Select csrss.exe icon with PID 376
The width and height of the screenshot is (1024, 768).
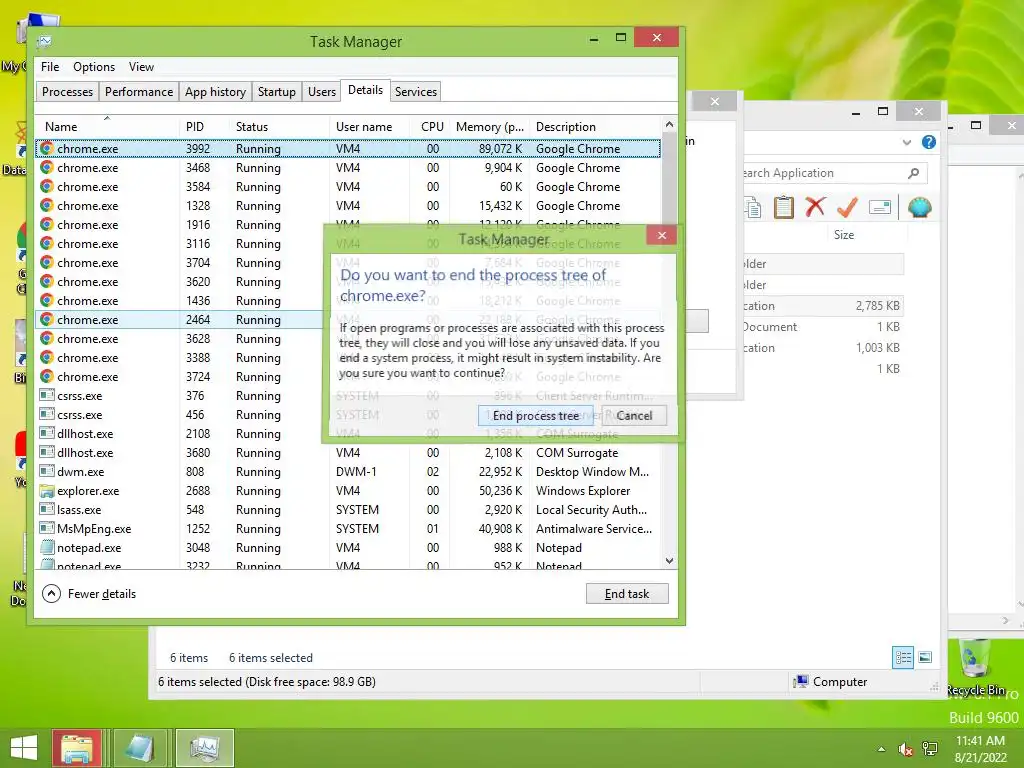(x=46, y=395)
